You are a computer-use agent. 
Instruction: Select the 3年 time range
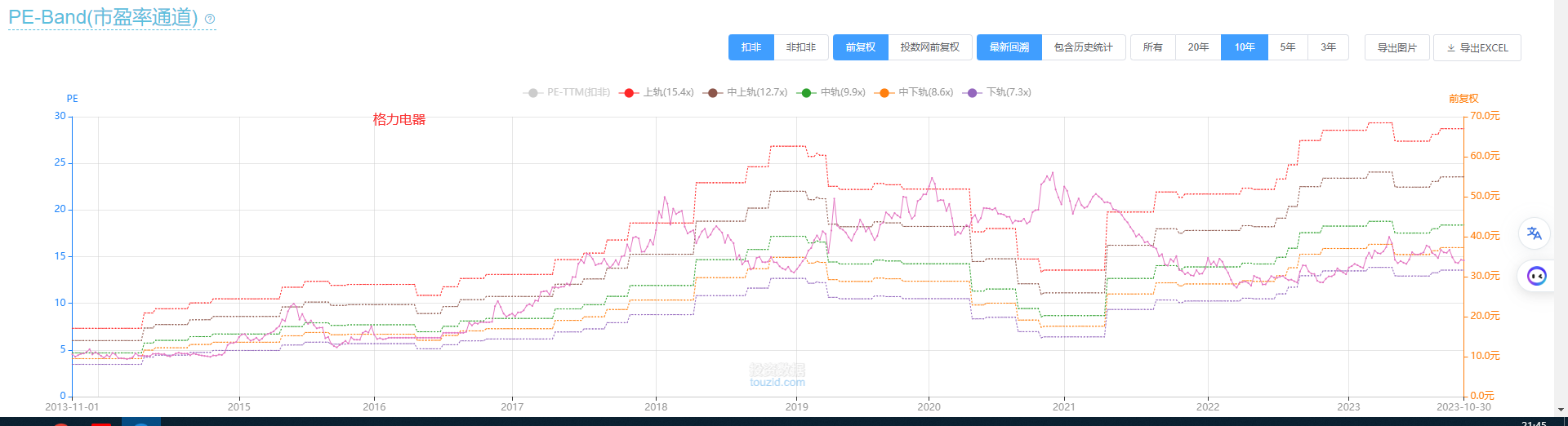pos(1328,47)
